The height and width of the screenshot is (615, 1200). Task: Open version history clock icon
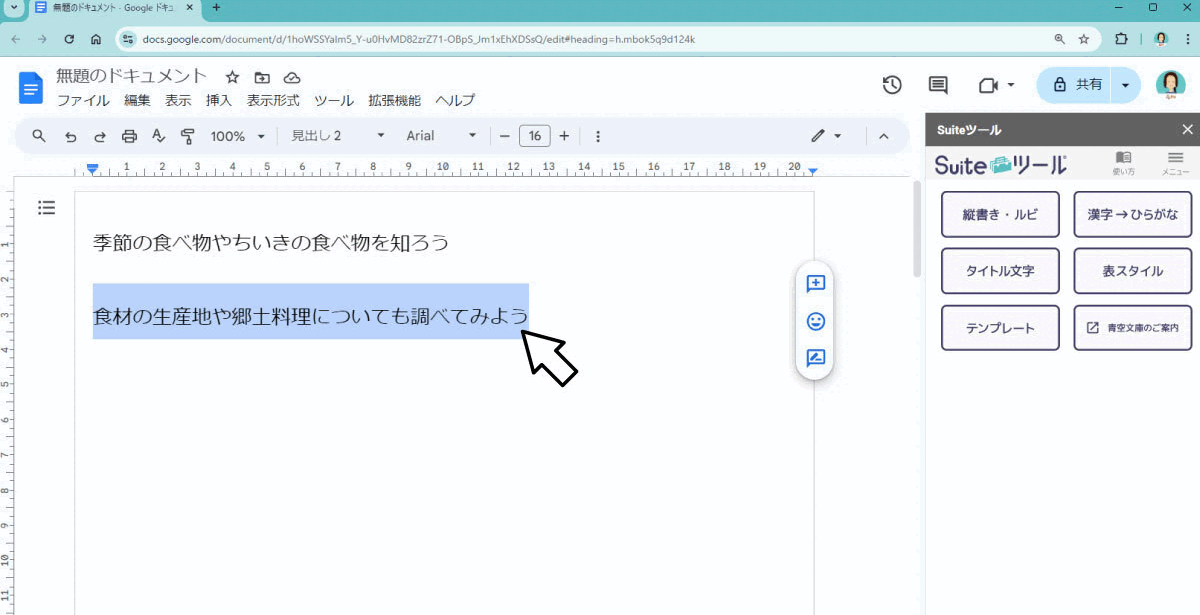pos(892,85)
